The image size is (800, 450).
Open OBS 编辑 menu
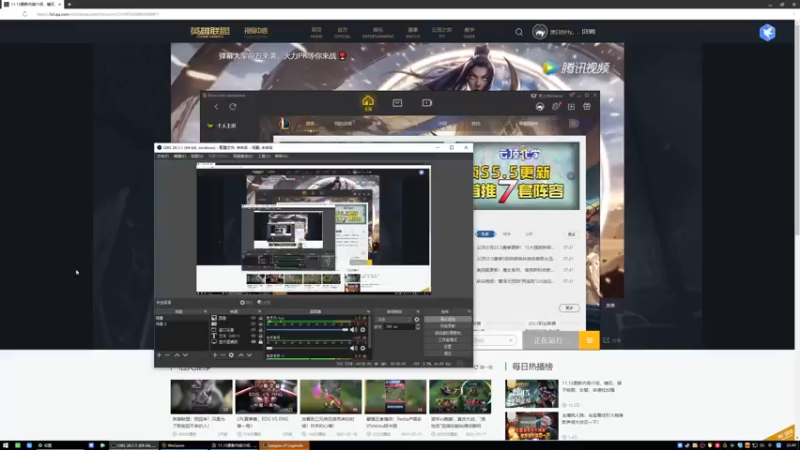coord(180,156)
